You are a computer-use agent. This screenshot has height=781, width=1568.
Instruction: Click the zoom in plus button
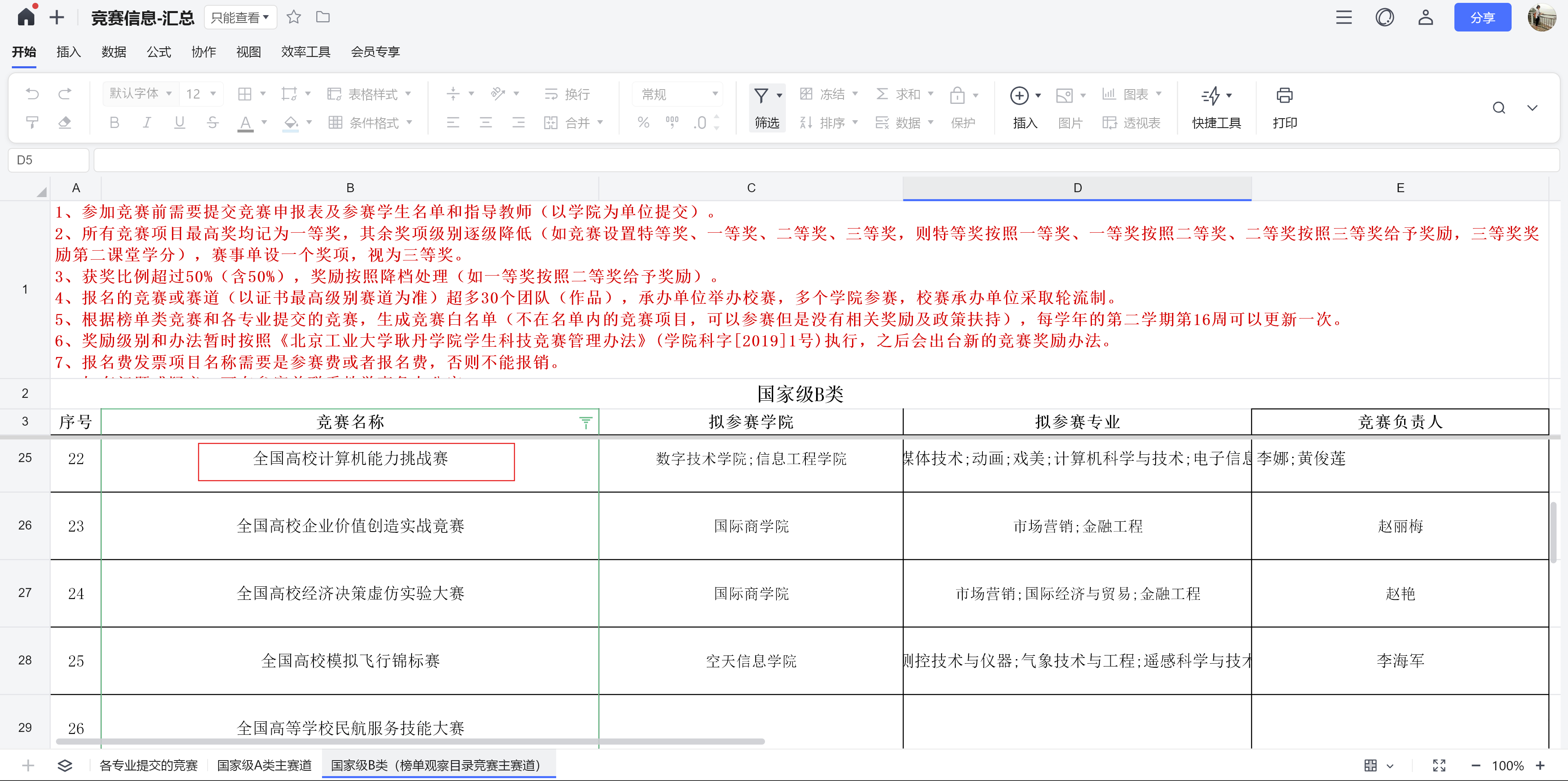(x=1540, y=766)
